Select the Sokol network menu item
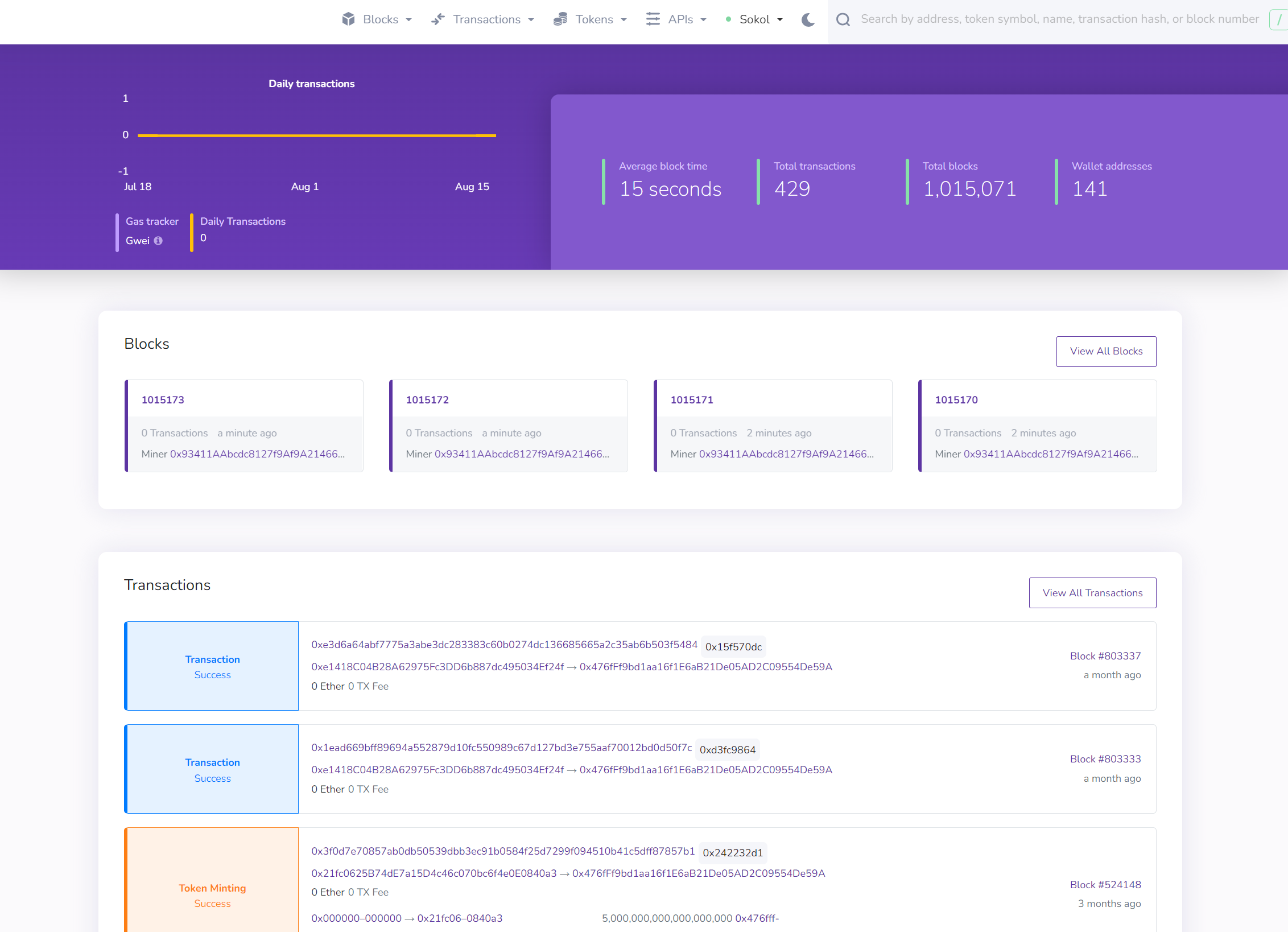The width and height of the screenshot is (1288, 932). (x=755, y=18)
